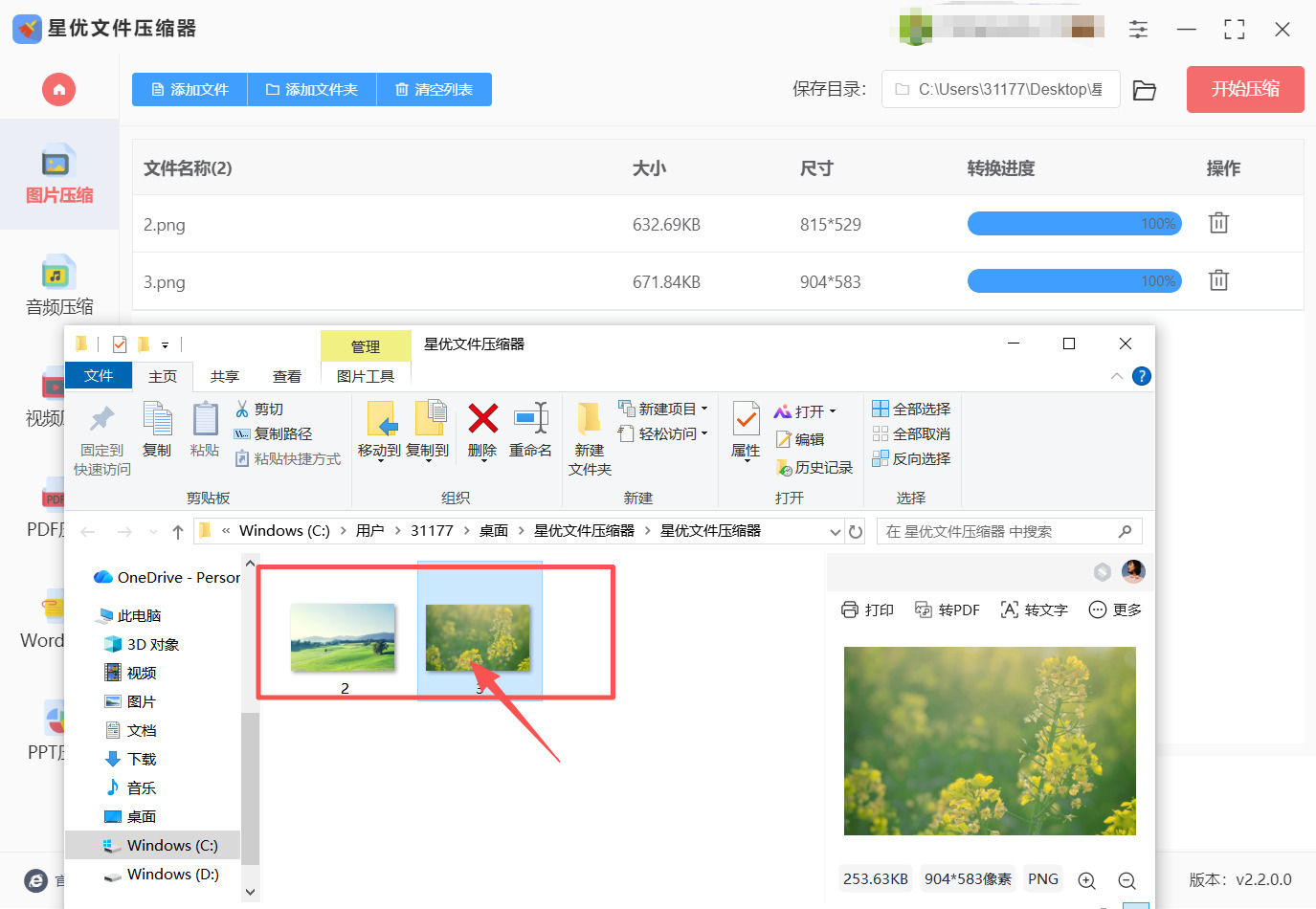
Task: Click 编辑 edit command in ribbon
Action: pos(800,440)
